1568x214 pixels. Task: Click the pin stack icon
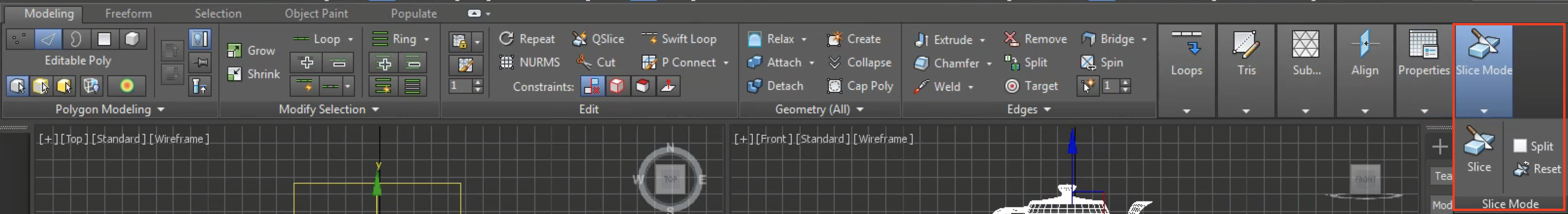pos(199,62)
